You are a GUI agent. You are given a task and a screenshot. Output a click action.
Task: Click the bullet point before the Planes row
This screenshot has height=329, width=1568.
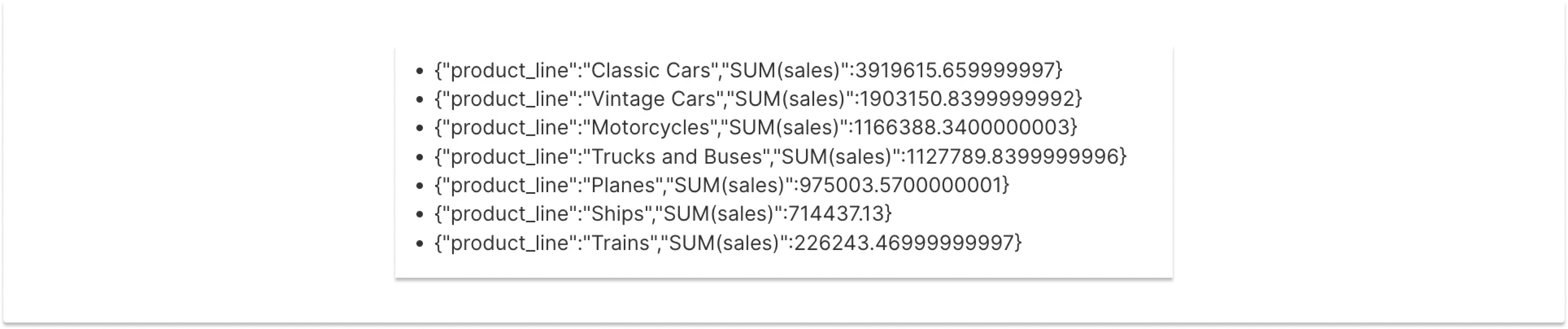419,186
